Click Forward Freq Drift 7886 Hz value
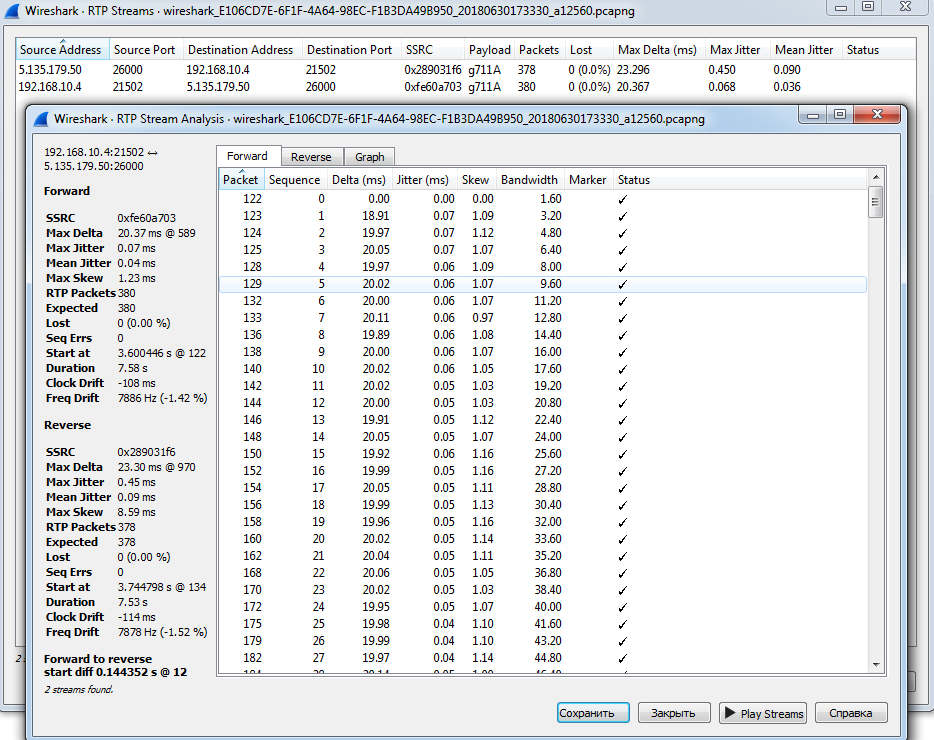 162,398
